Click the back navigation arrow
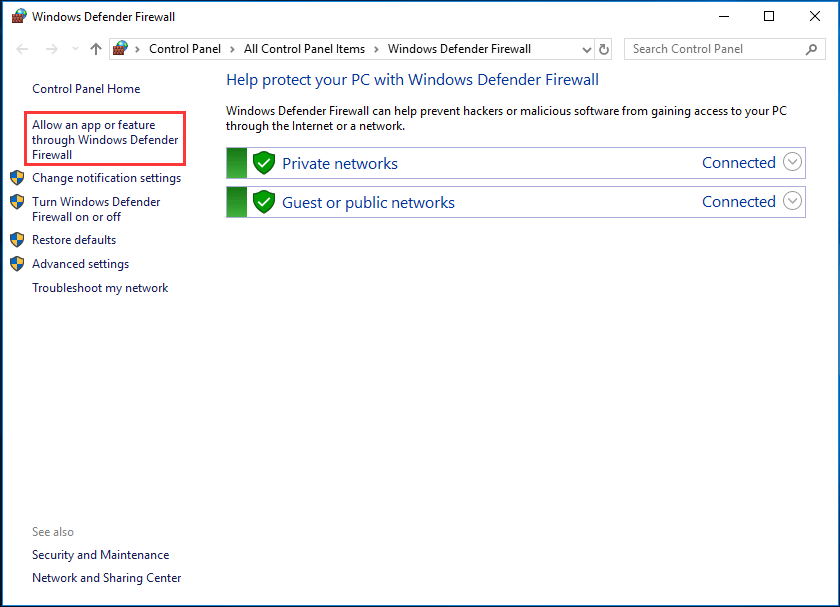840x607 pixels. 22,48
